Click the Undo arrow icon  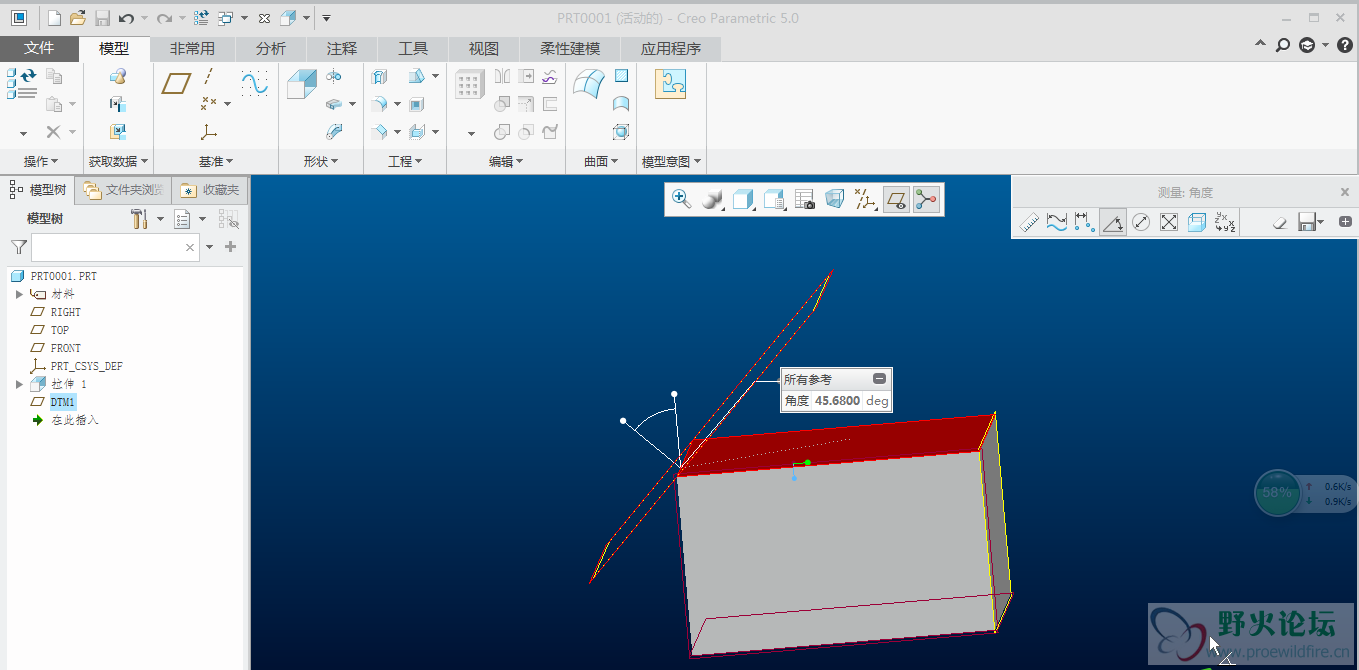tap(126, 18)
